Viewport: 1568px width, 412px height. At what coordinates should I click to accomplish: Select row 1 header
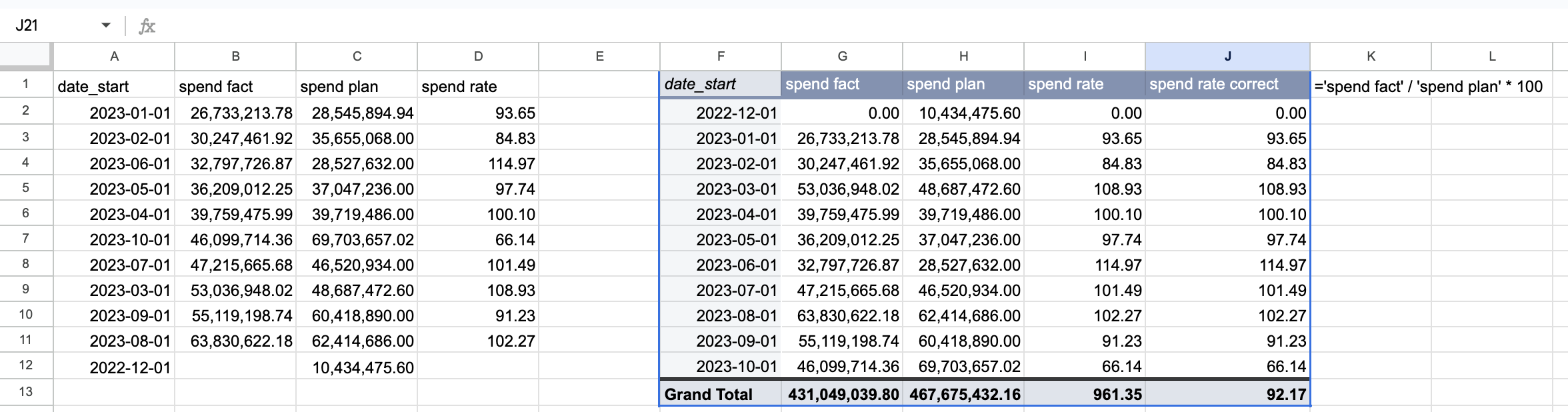26,84
